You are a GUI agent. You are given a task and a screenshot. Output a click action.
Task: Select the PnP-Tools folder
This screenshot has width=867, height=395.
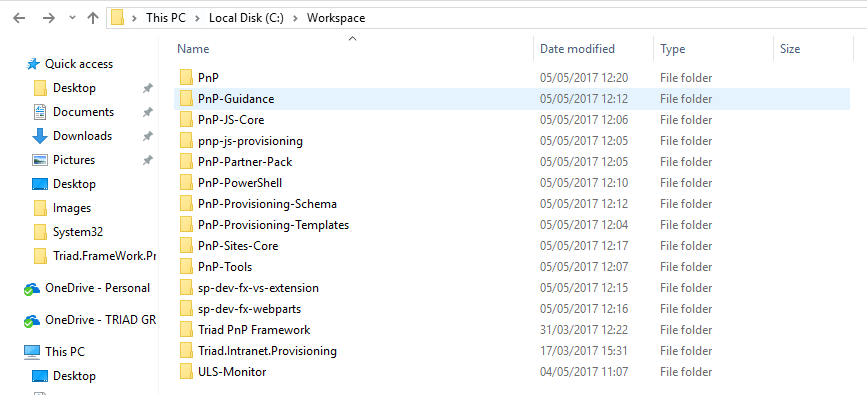(x=225, y=267)
